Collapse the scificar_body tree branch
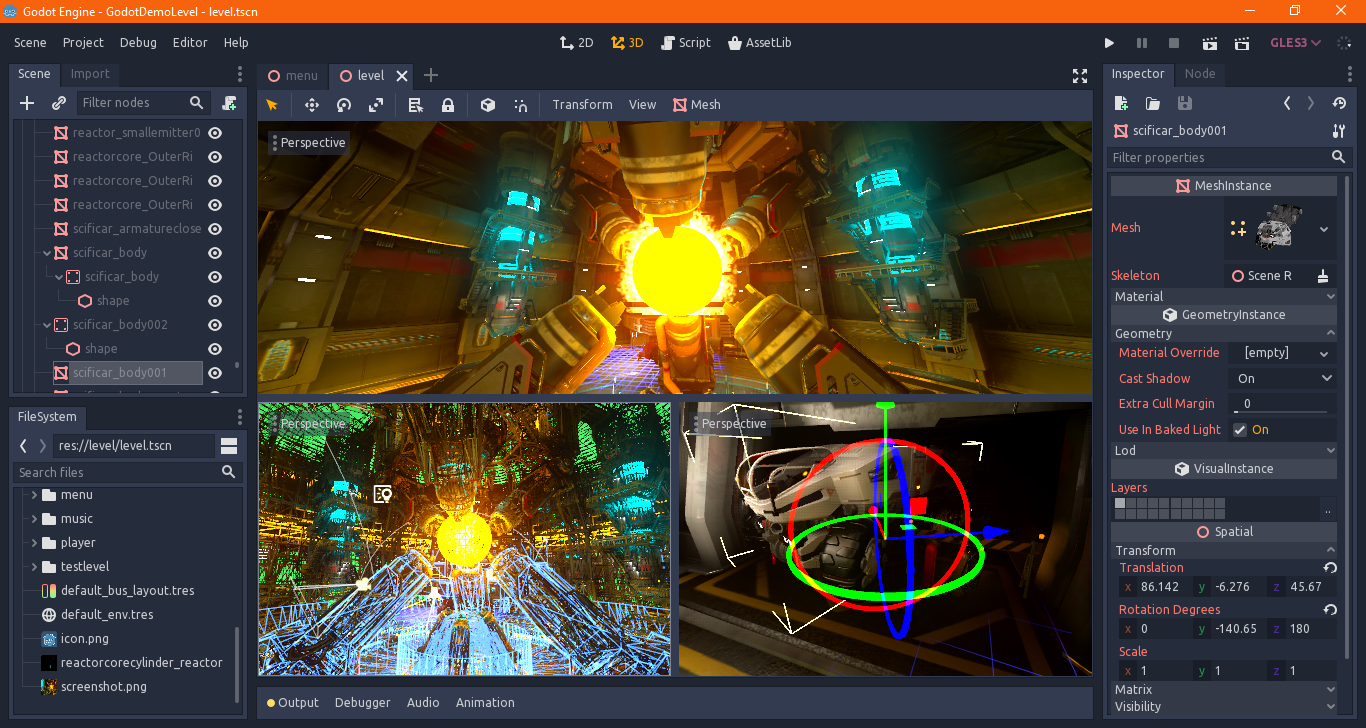This screenshot has width=1366, height=728. point(46,252)
